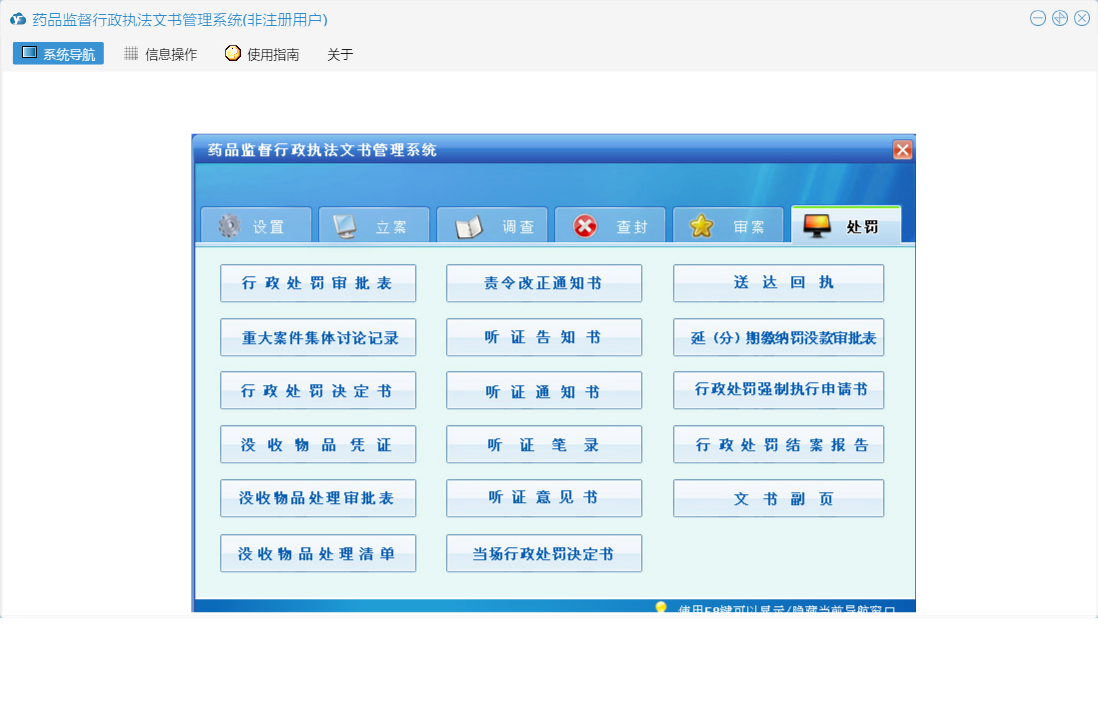Click the 信息操作 grid icon

click(131, 54)
